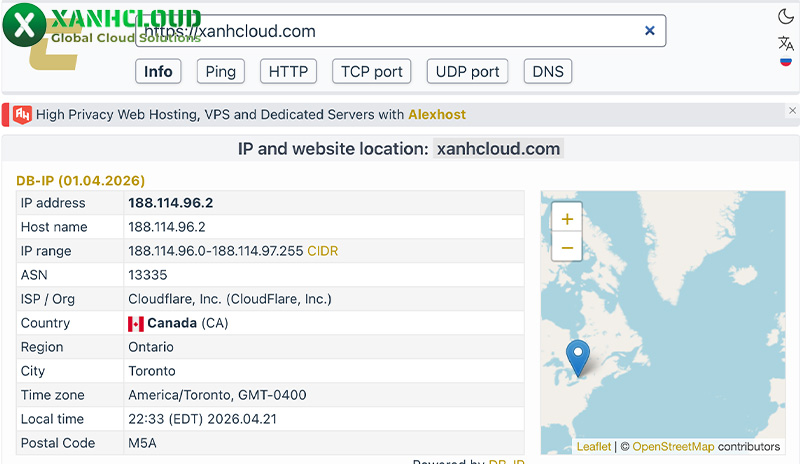Toggle dark mode with the moon icon
Viewport: 800px width, 464px height.
click(x=786, y=17)
